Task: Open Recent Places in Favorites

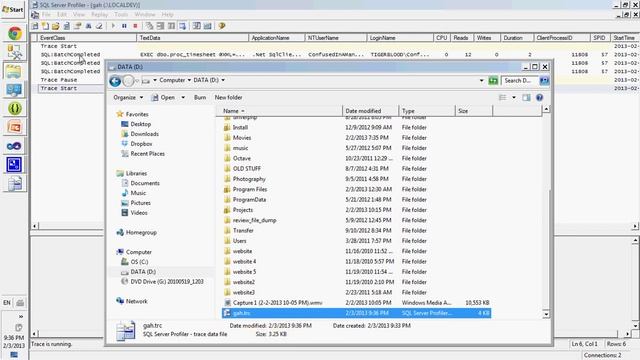Action: coord(143,154)
